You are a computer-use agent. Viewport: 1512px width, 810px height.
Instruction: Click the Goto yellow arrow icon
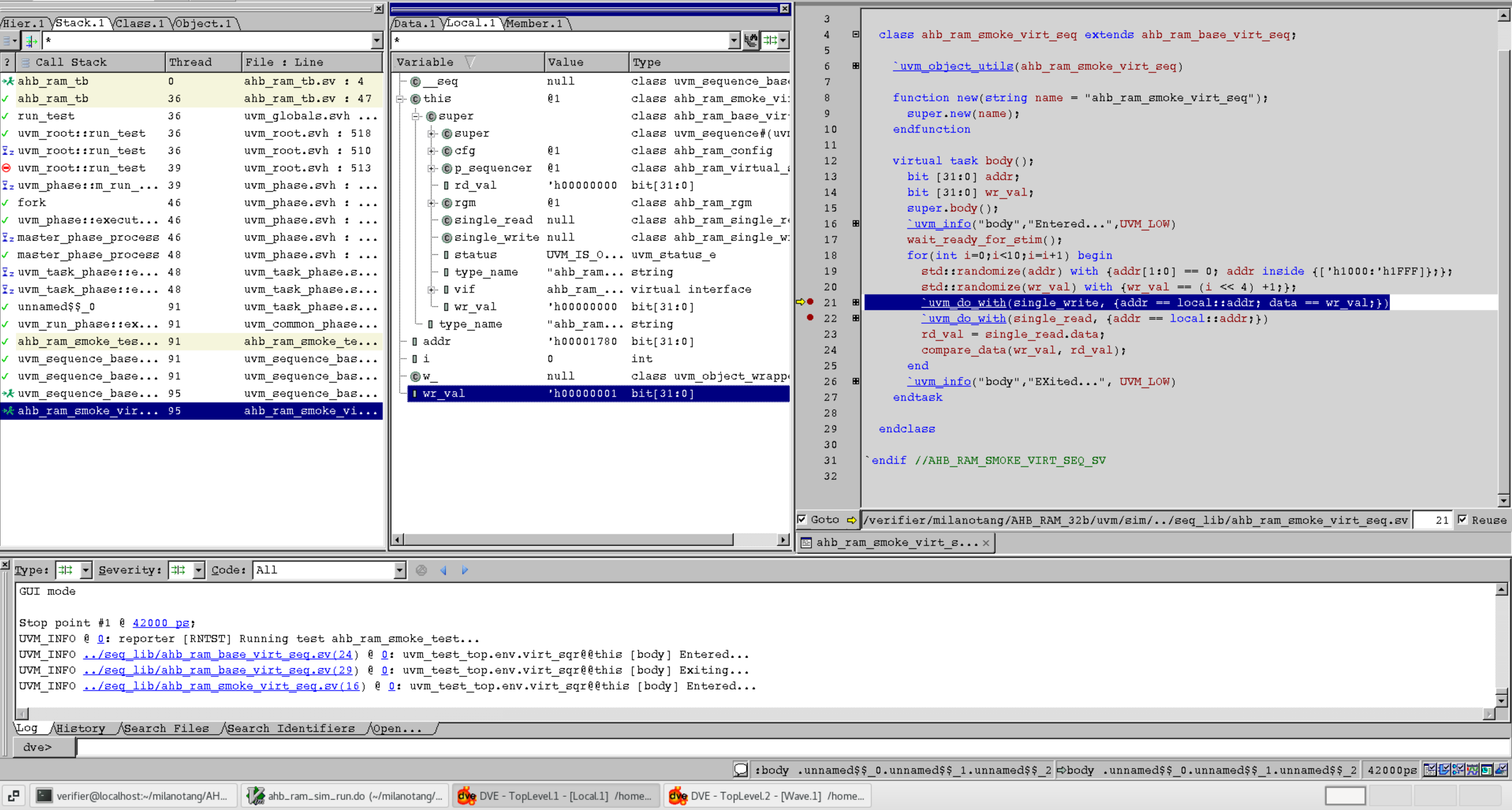coord(851,520)
